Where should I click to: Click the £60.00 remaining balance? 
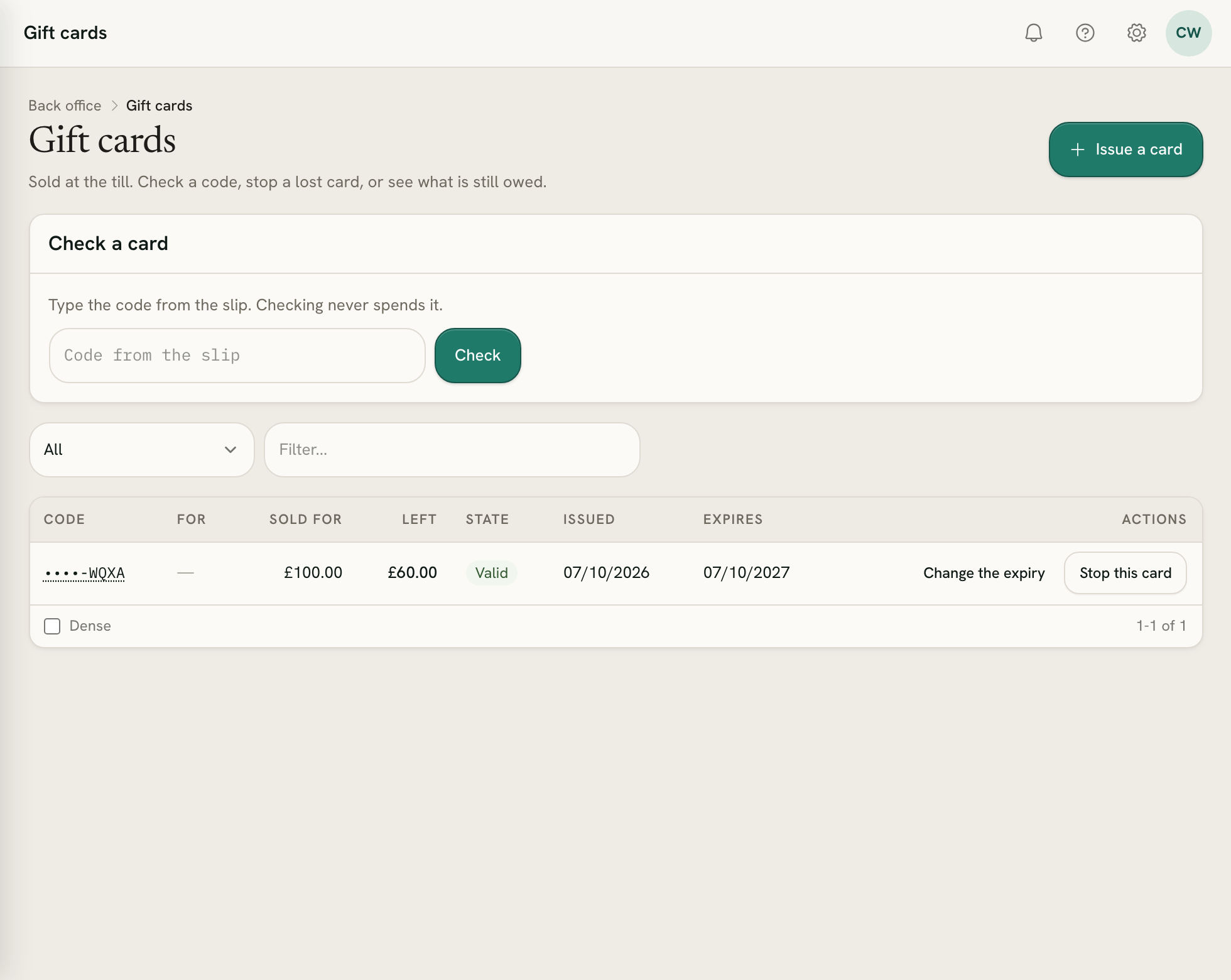tap(412, 573)
